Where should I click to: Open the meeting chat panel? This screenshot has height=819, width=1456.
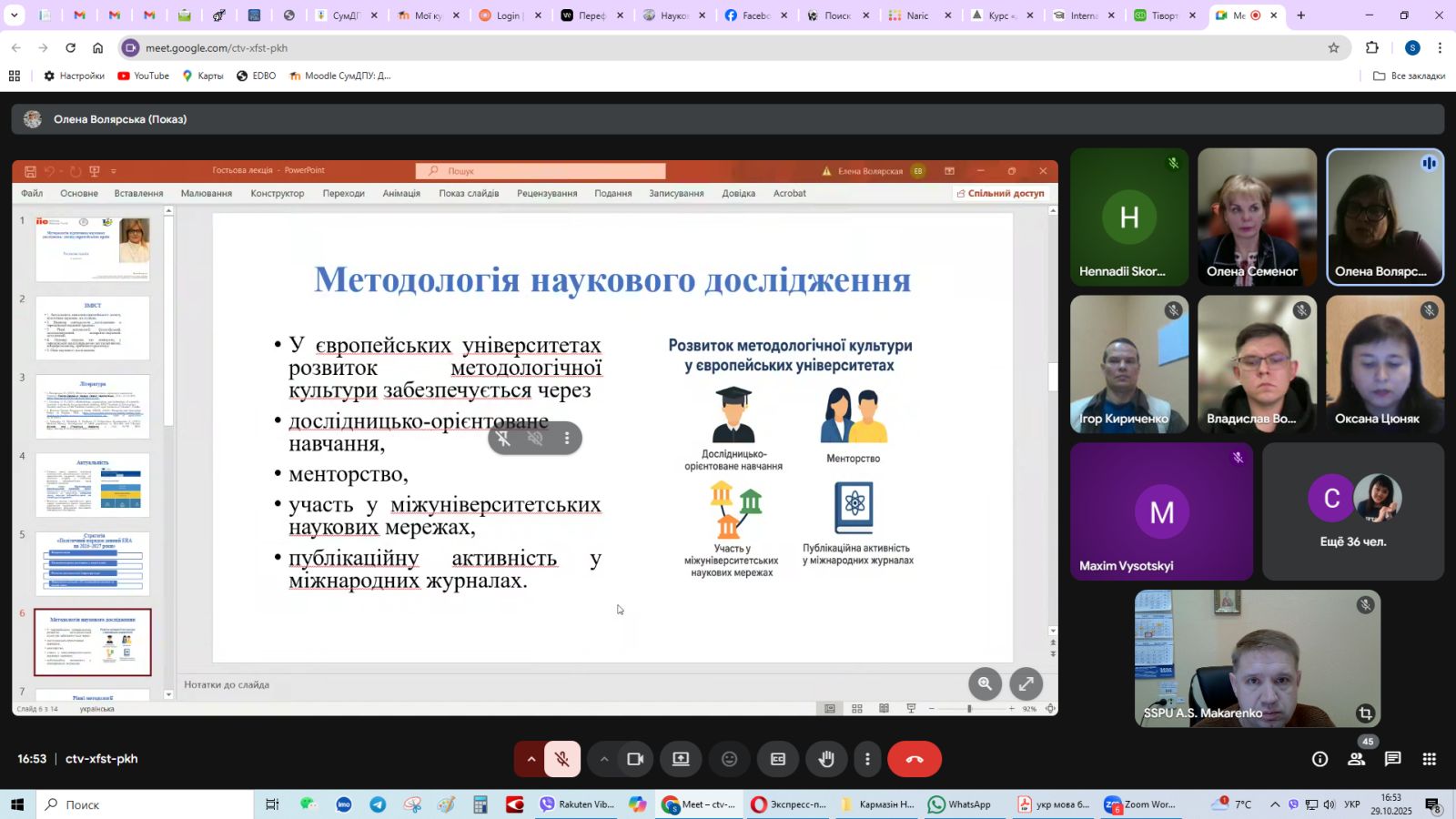click(1392, 759)
